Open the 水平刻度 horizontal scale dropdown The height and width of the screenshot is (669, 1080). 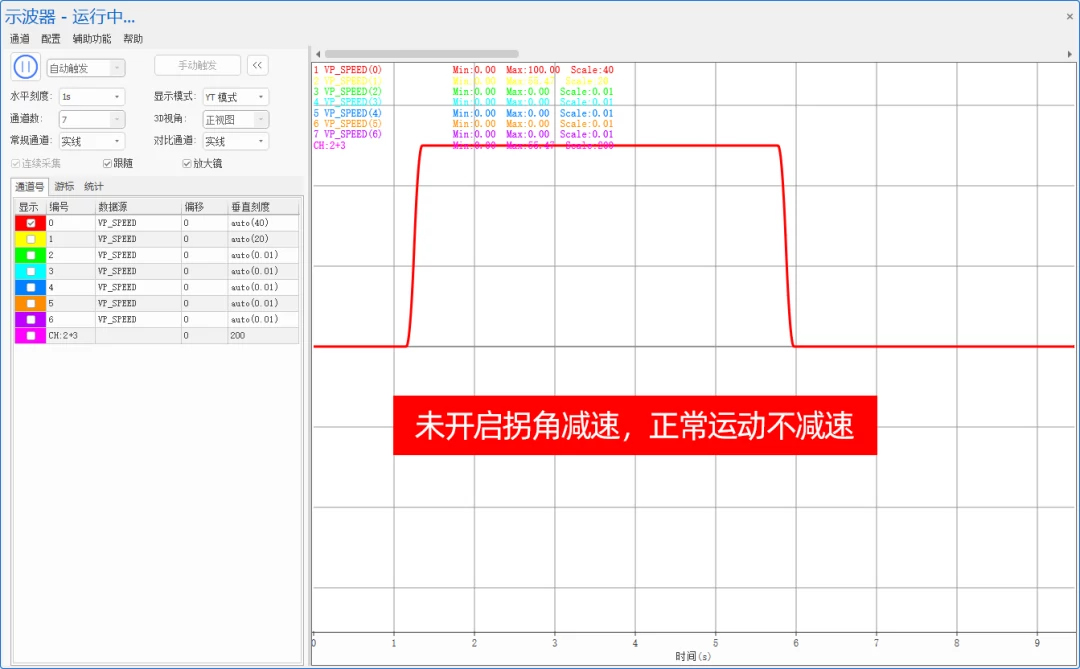92,97
